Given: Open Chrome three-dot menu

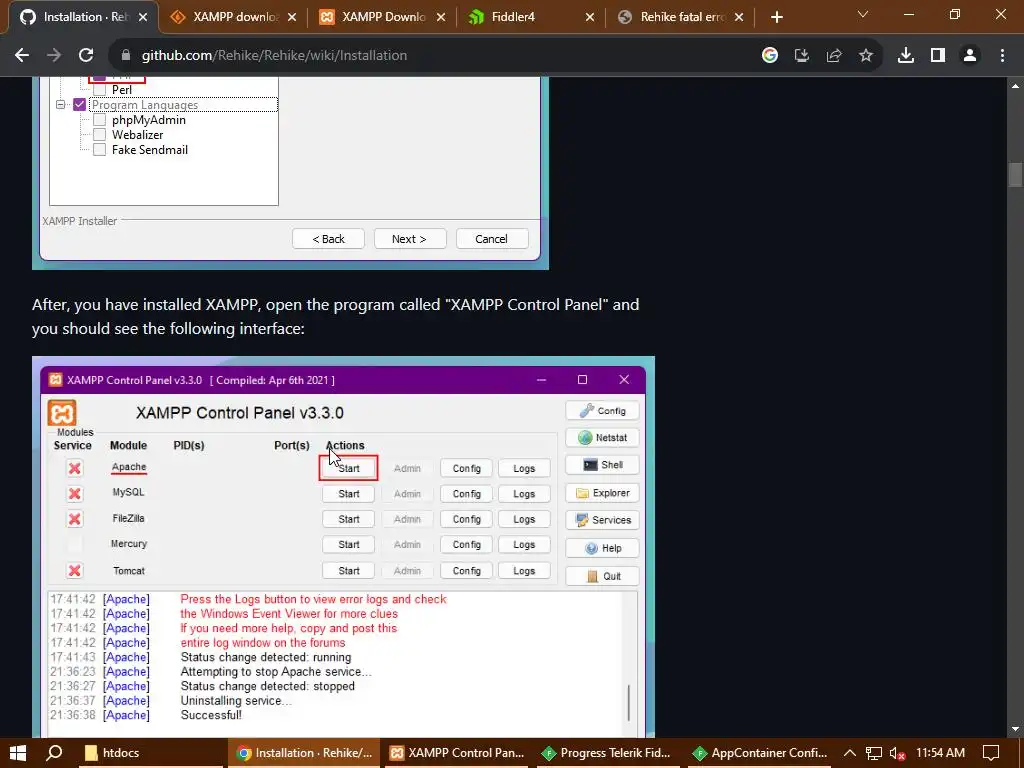Looking at the screenshot, I should click(1002, 56).
